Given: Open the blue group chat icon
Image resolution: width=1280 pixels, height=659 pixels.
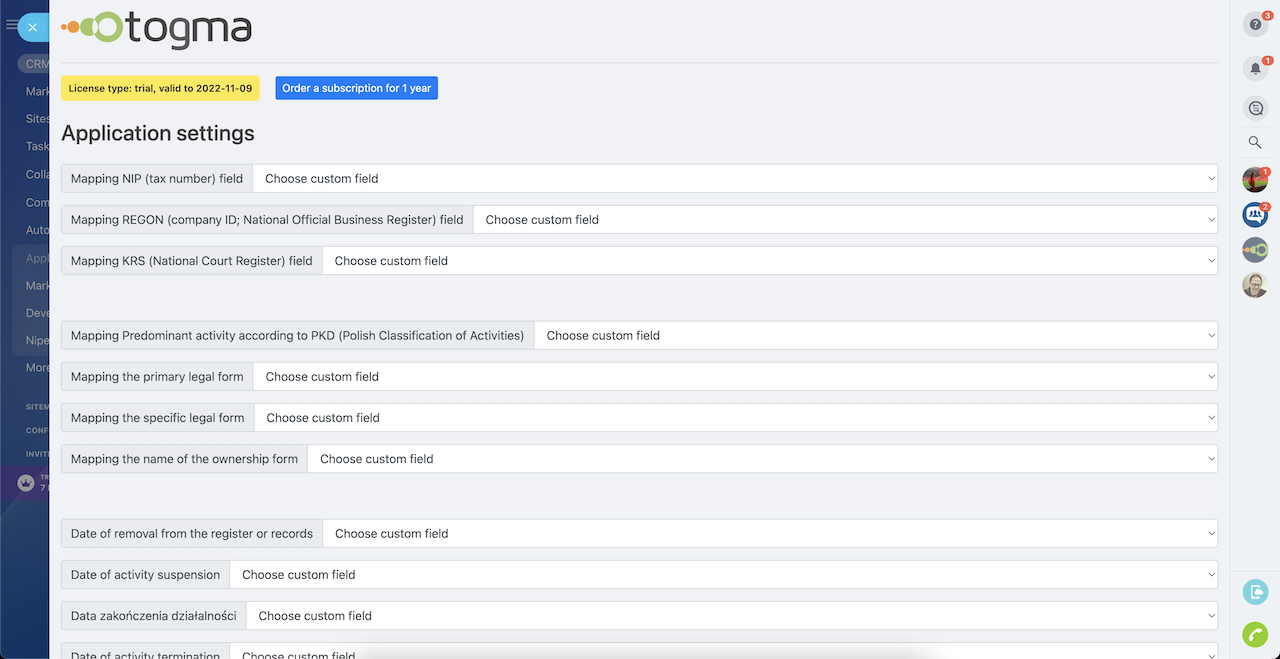Looking at the screenshot, I should tap(1255, 214).
